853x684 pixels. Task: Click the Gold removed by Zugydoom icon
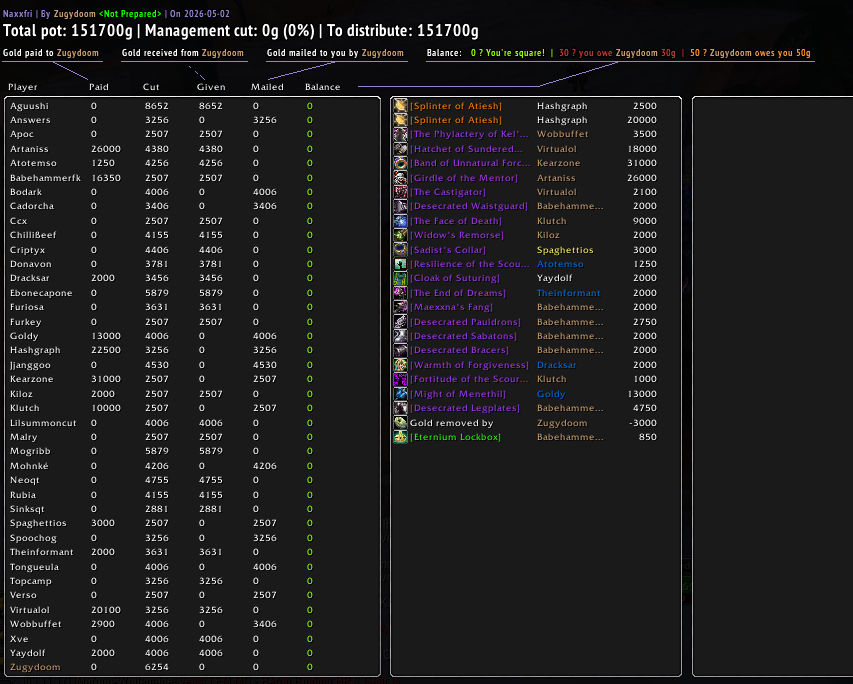400,423
